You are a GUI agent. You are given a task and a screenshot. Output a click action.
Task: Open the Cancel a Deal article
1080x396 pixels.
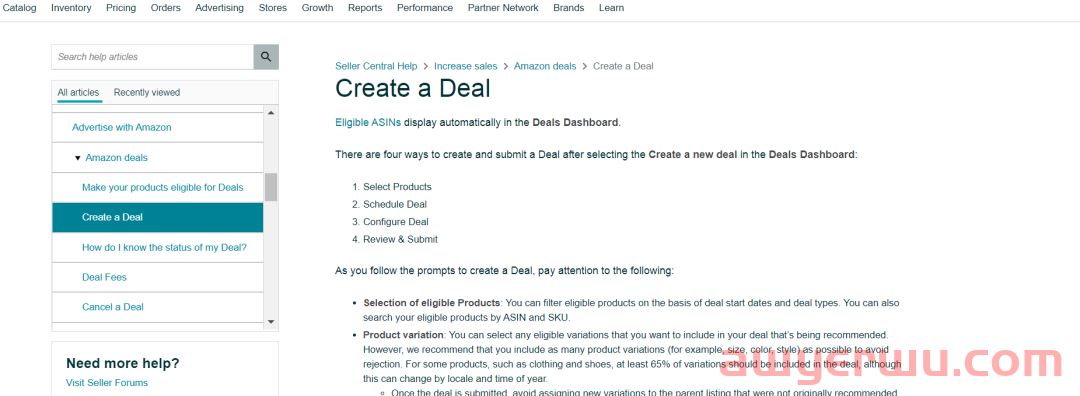113,307
